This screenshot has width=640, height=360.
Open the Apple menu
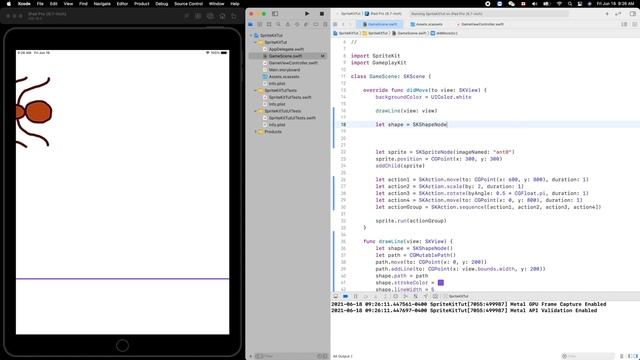pos(9,4)
